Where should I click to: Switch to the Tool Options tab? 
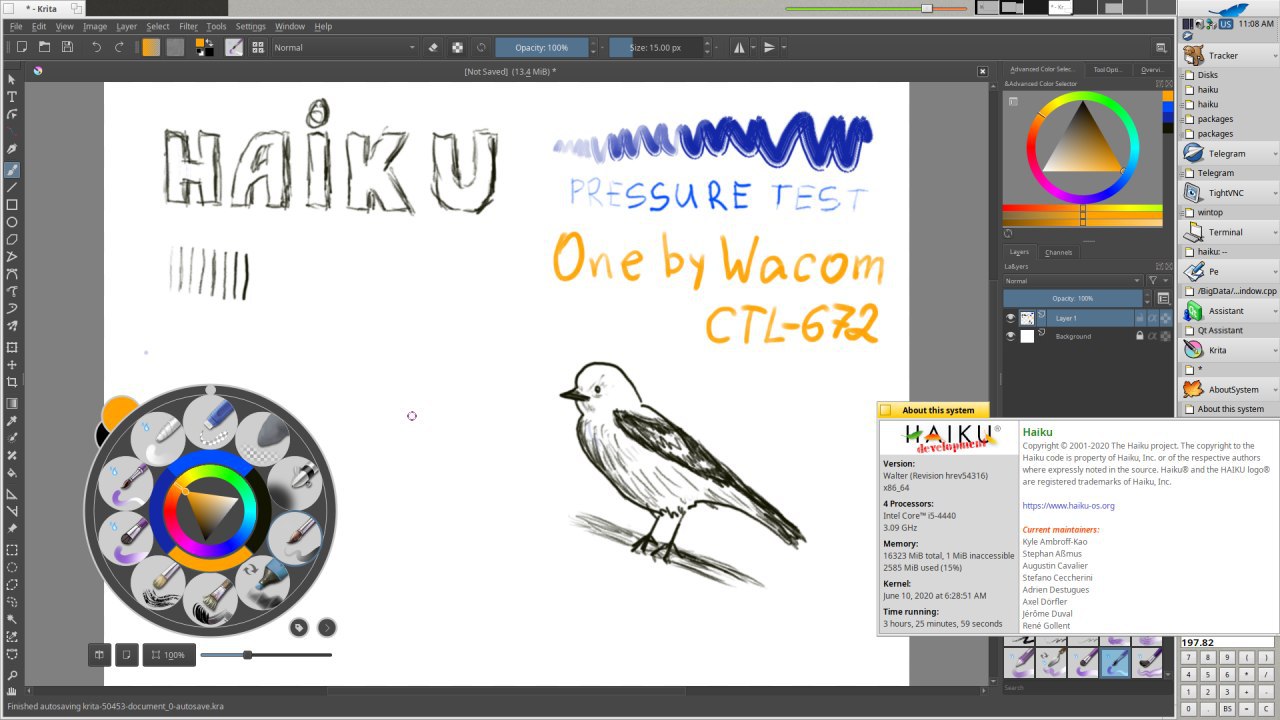(1108, 70)
